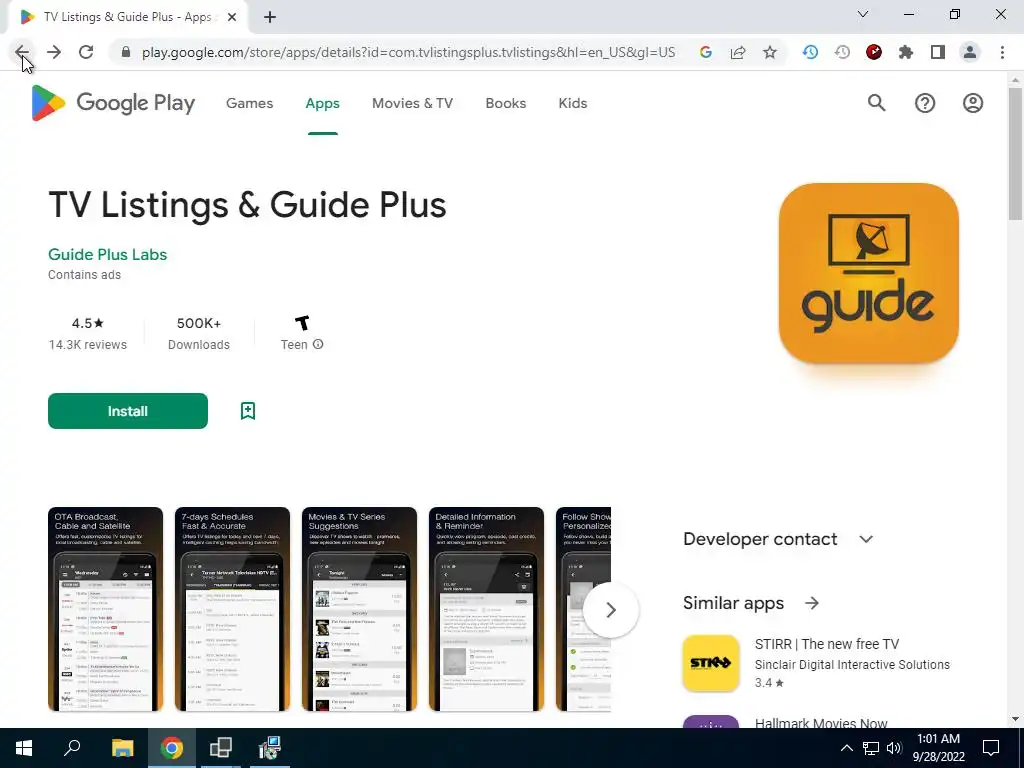This screenshot has height=768, width=1024.
Task: Open OTA Broadcast, Cable and Satellite screenshot
Action: click(x=105, y=609)
